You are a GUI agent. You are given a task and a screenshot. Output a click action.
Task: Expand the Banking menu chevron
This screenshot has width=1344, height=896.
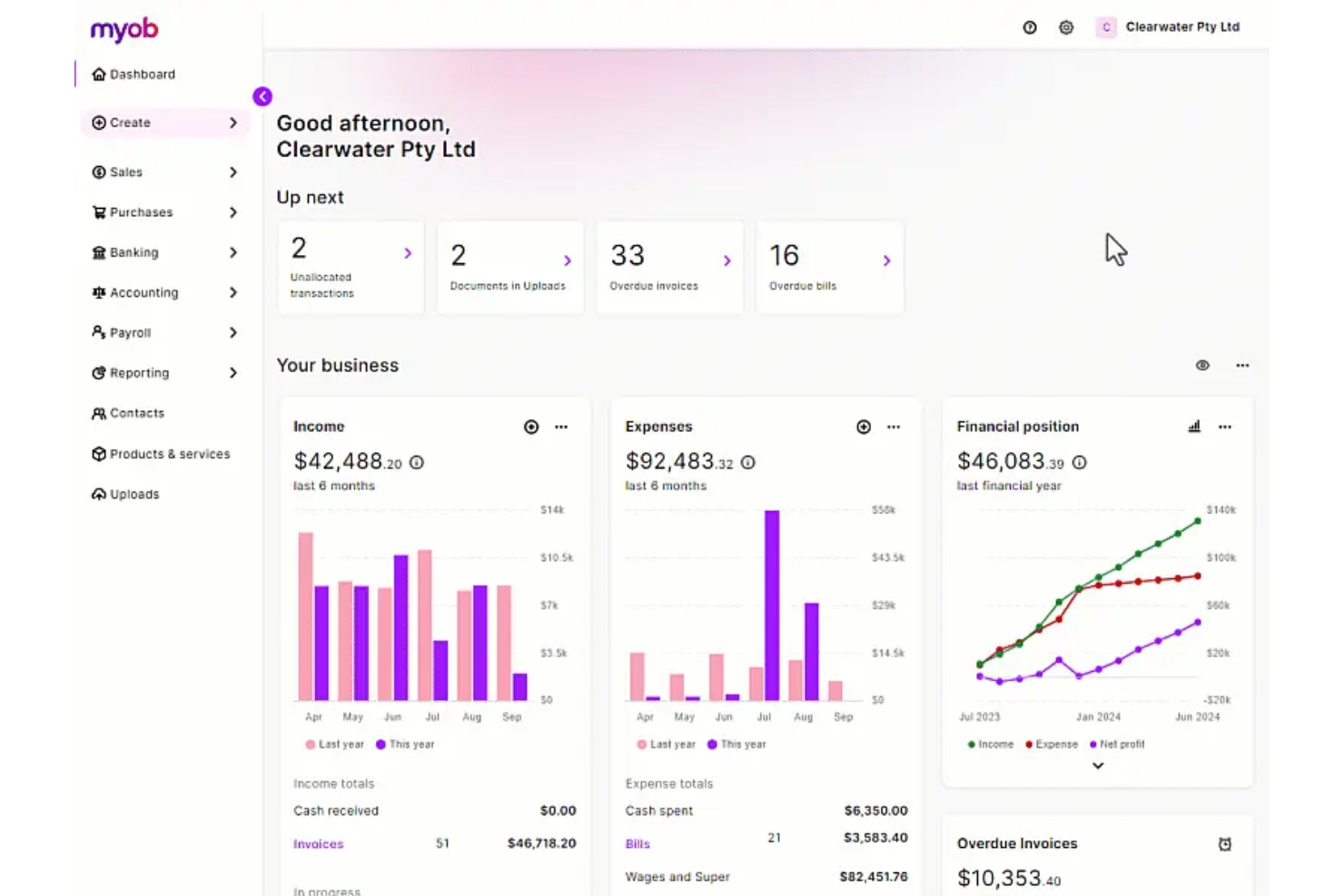(233, 252)
